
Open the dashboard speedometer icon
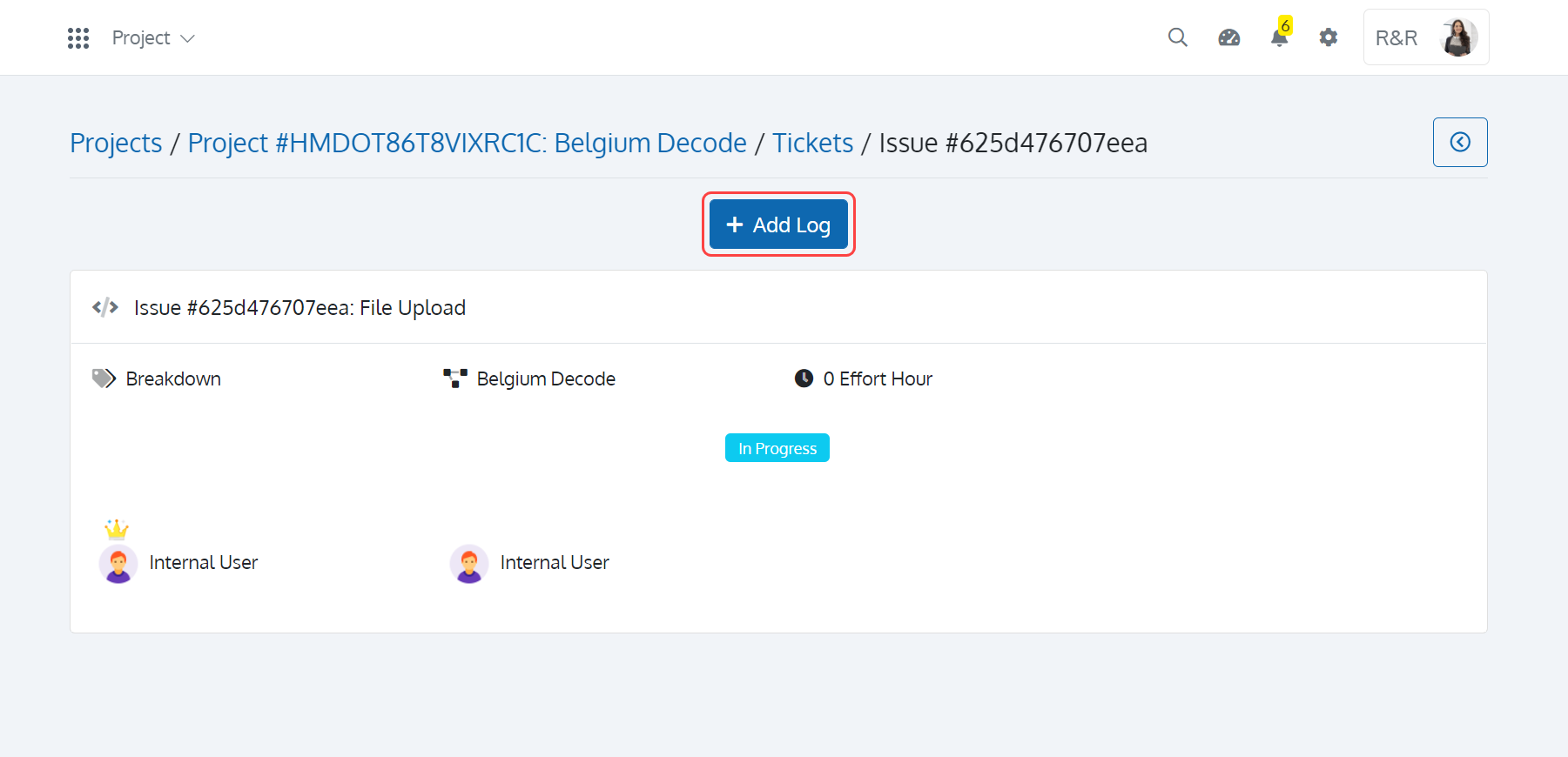pyautogui.click(x=1228, y=37)
